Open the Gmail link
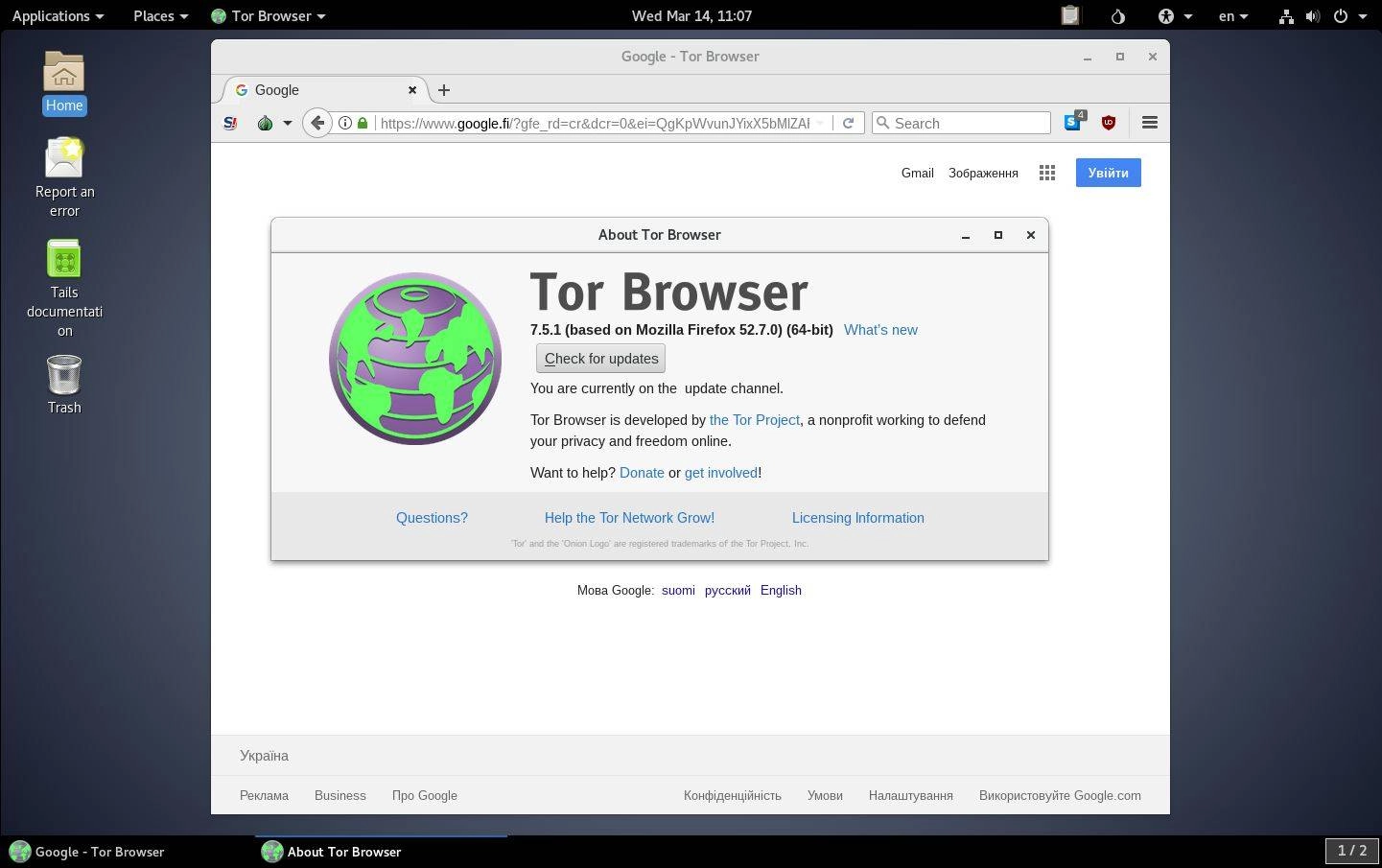This screenshot has height=868, width=1382. click(917, 173)
